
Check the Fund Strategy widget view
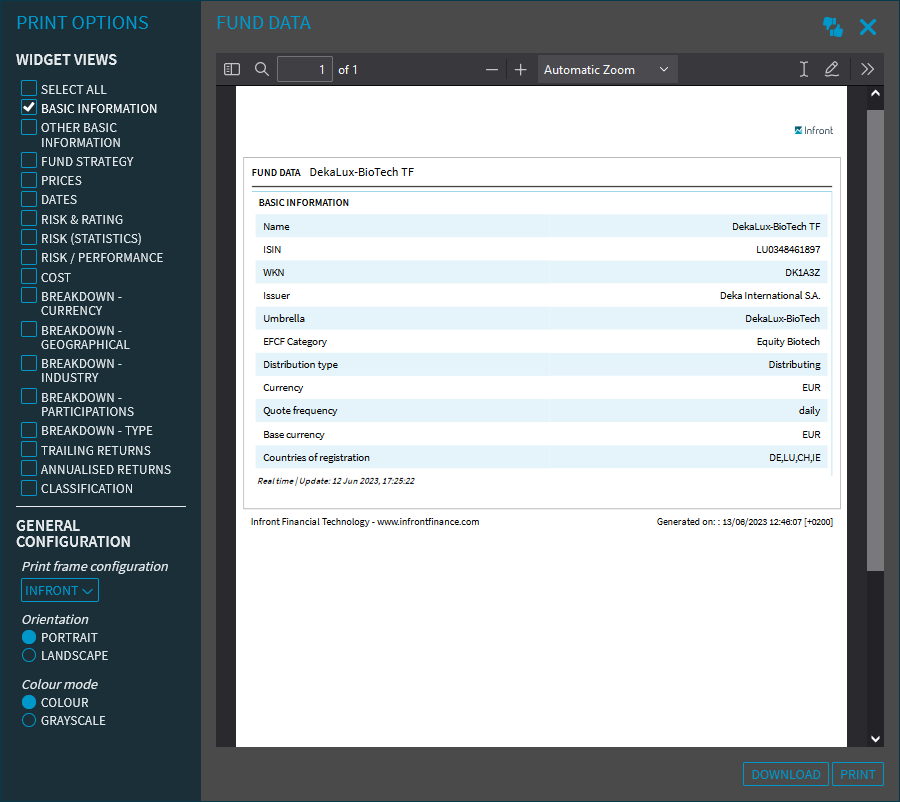29,161
